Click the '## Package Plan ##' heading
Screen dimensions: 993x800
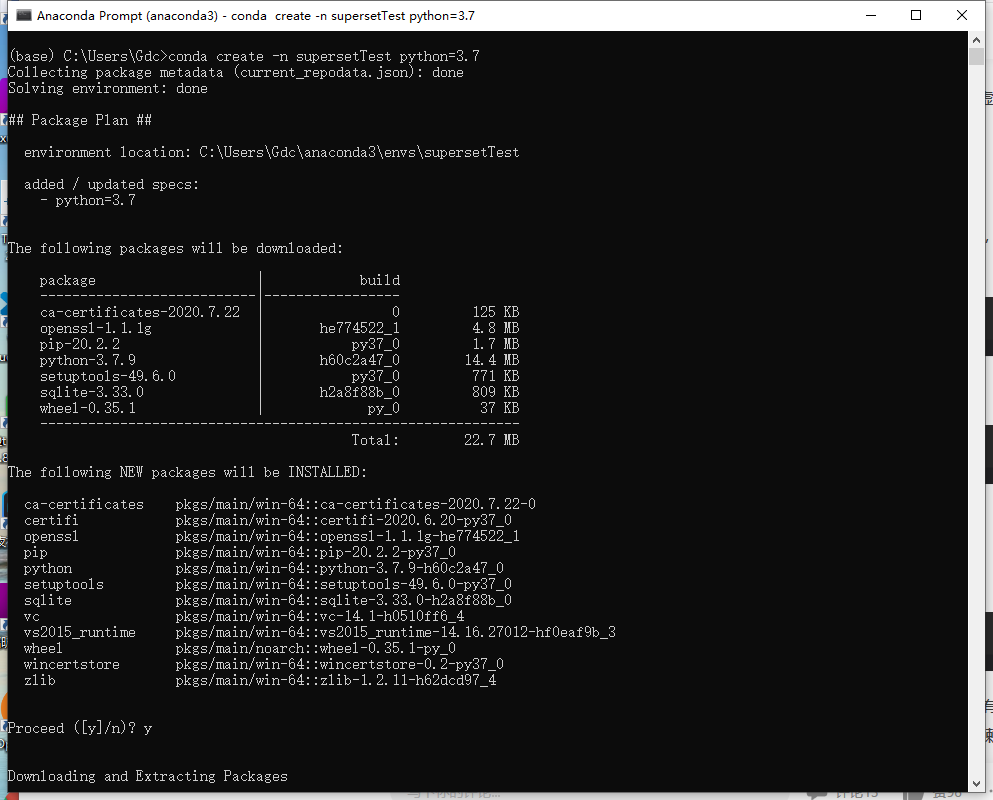(80, 120)
